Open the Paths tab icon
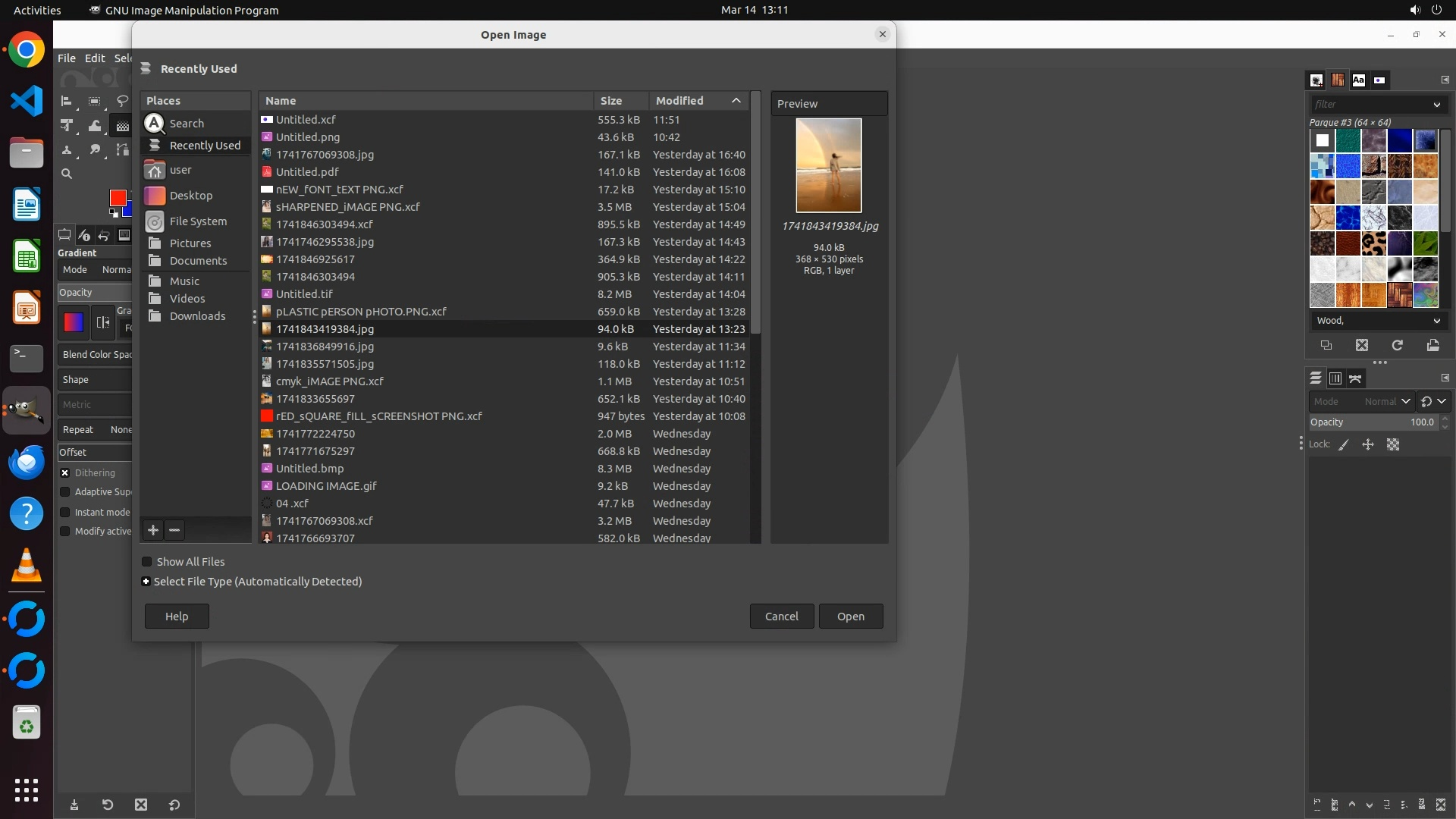This screenshot has width=1456, height=819. point(1355,378)
